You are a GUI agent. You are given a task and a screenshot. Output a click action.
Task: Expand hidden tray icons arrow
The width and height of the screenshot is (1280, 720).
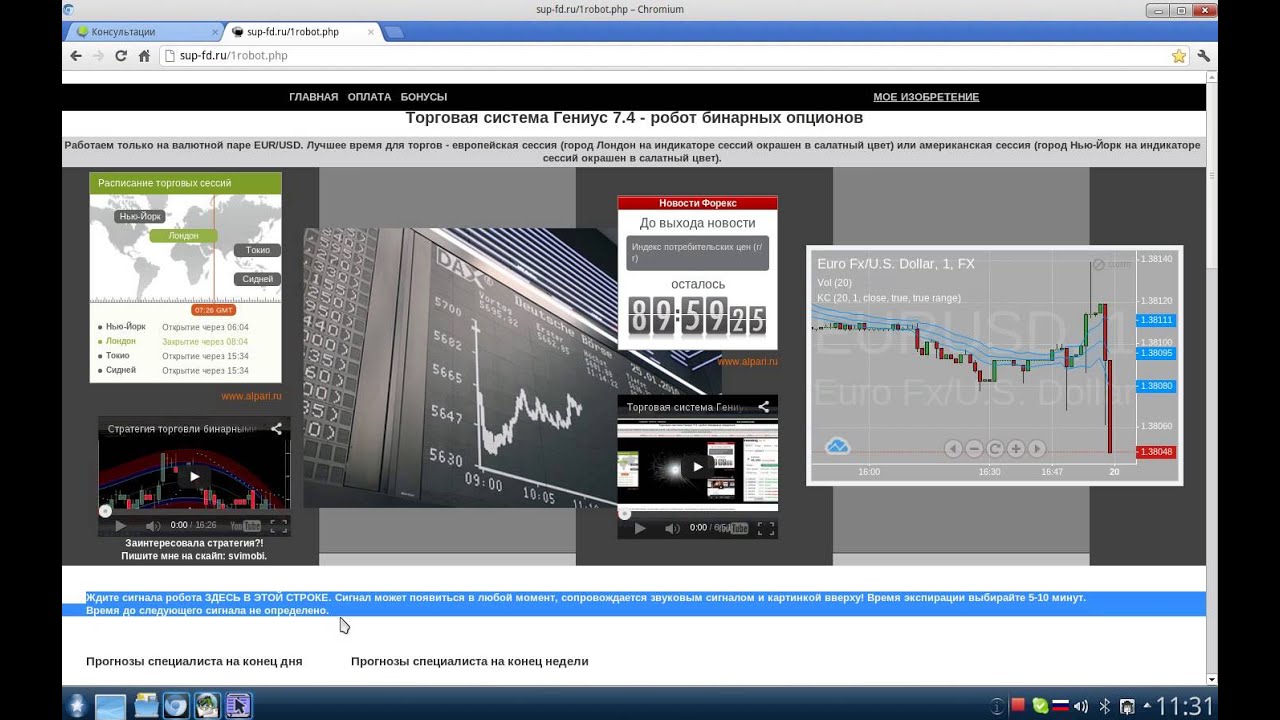(1146, 706)
